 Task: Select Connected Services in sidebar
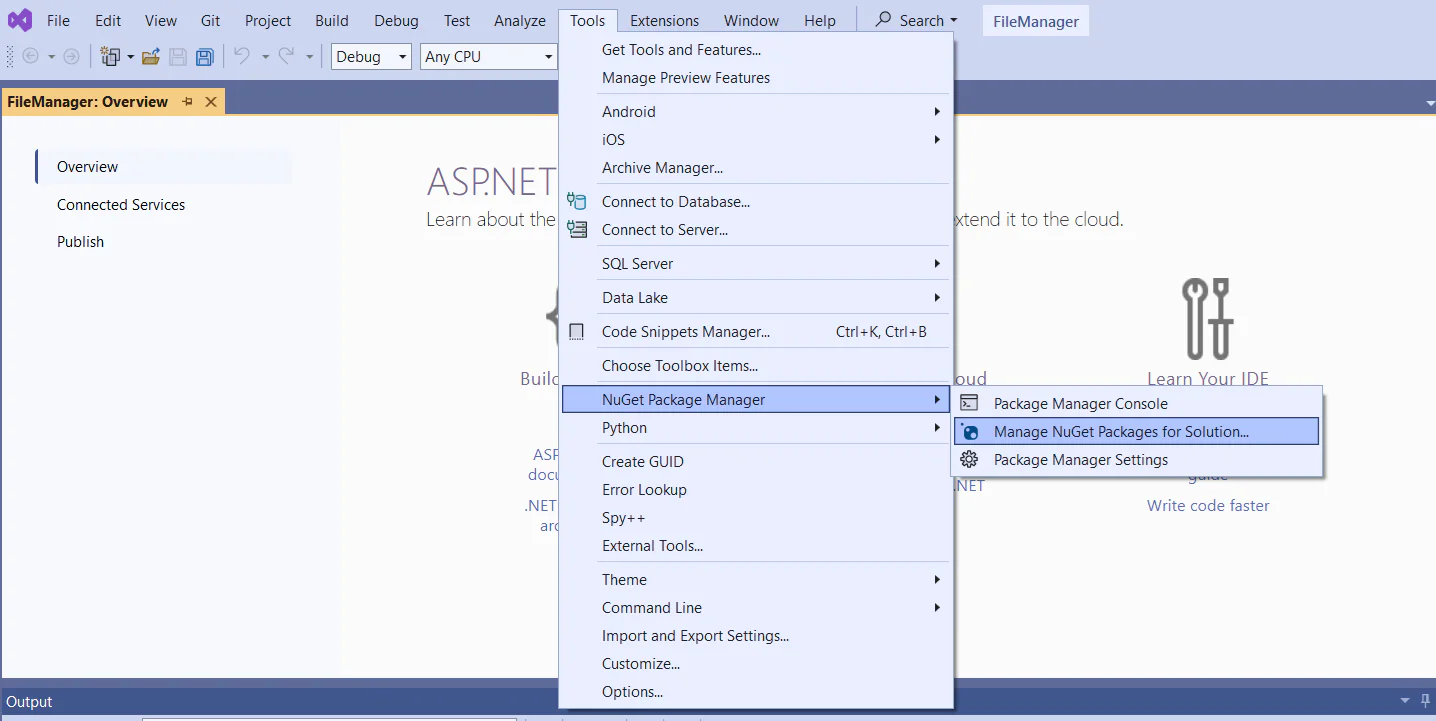(121, 205)
